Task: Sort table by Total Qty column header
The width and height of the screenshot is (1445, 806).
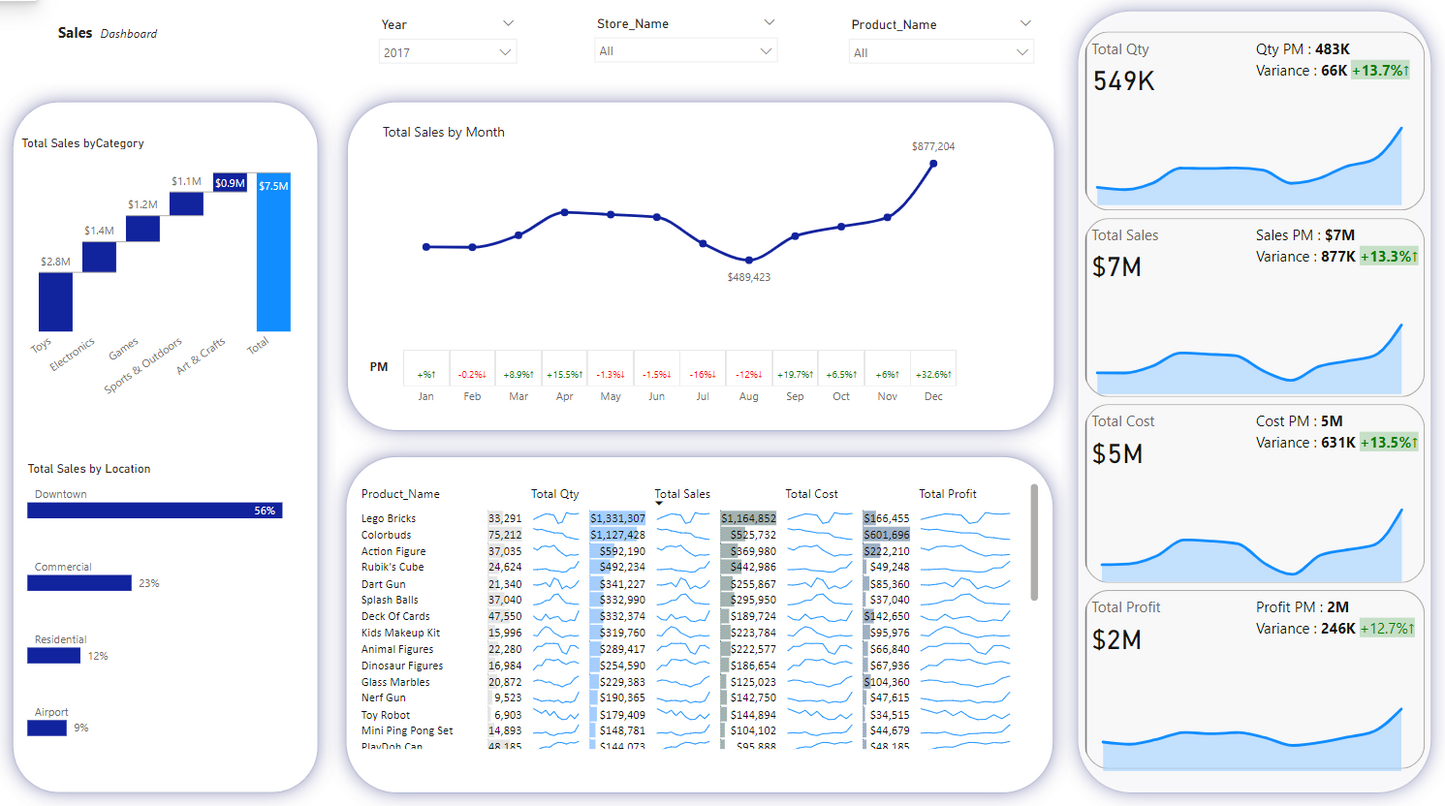Action: (555, 494)
